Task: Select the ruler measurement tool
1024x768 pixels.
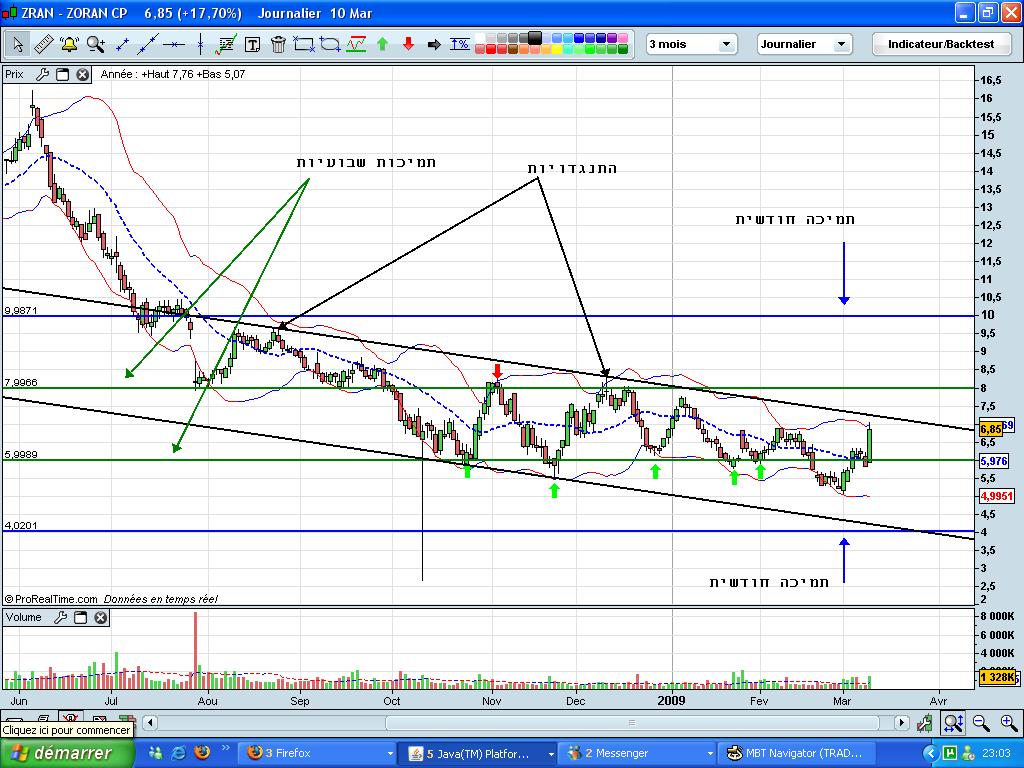Action: pos(44,44)
